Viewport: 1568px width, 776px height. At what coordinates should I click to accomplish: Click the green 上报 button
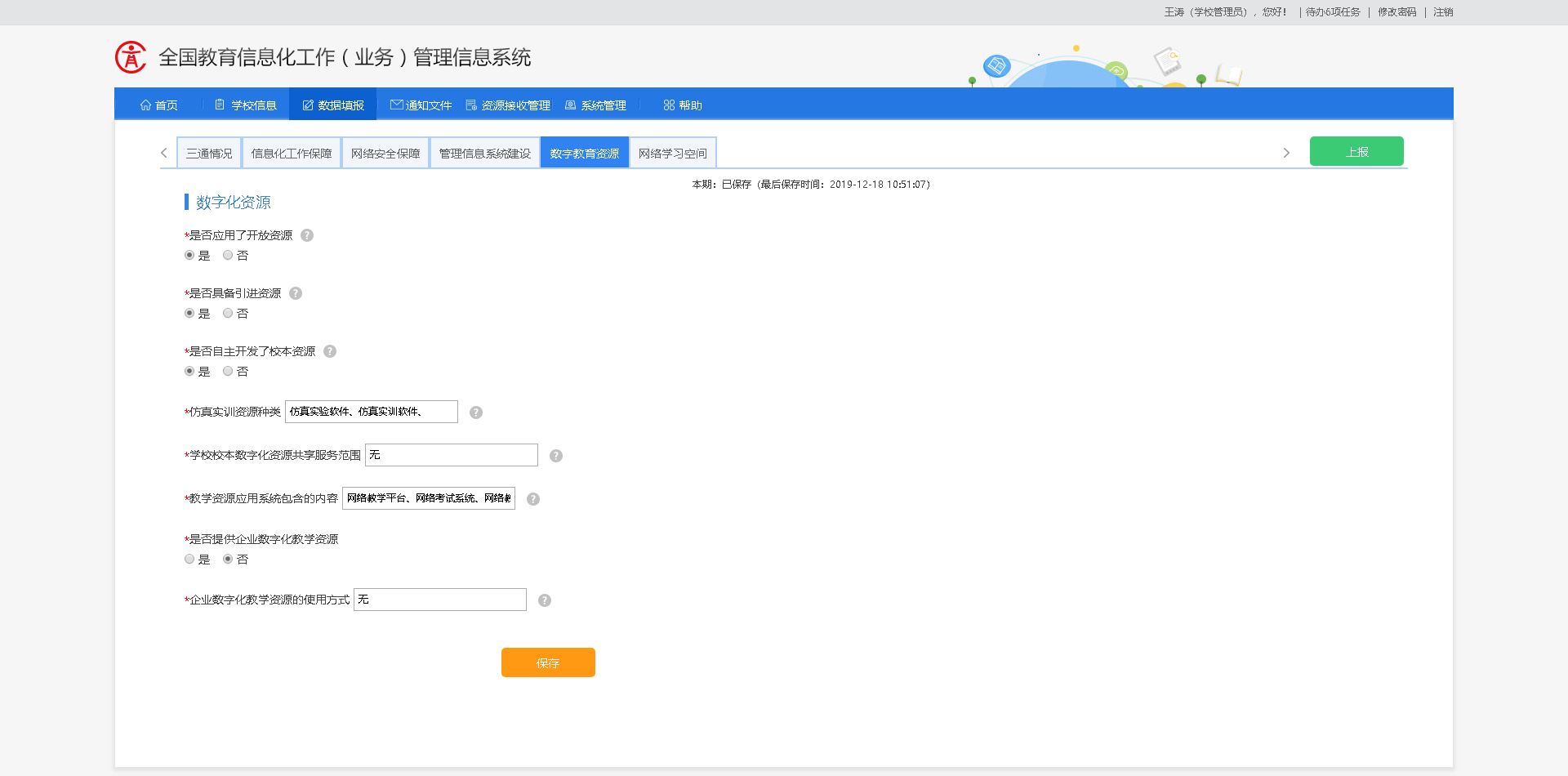point(1356,151)
